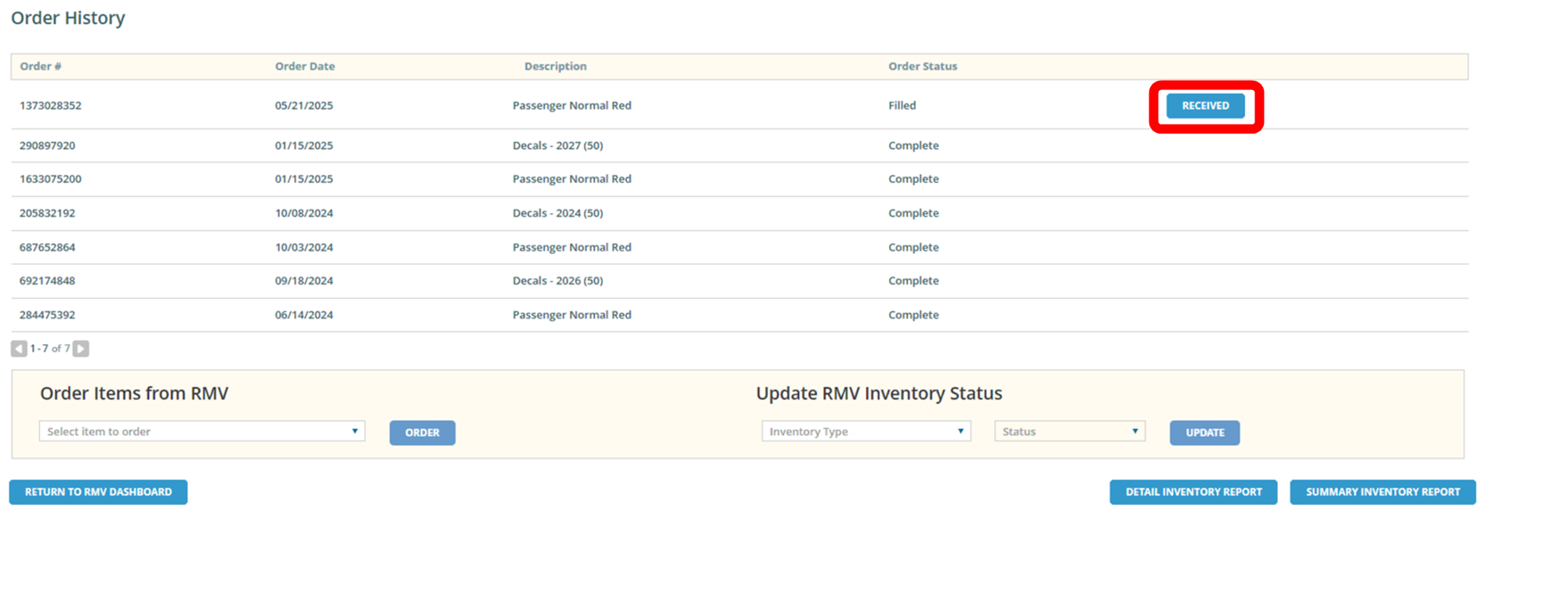Click the Order Status column header
Screen dimensions: 1568x606
(922, 67)
